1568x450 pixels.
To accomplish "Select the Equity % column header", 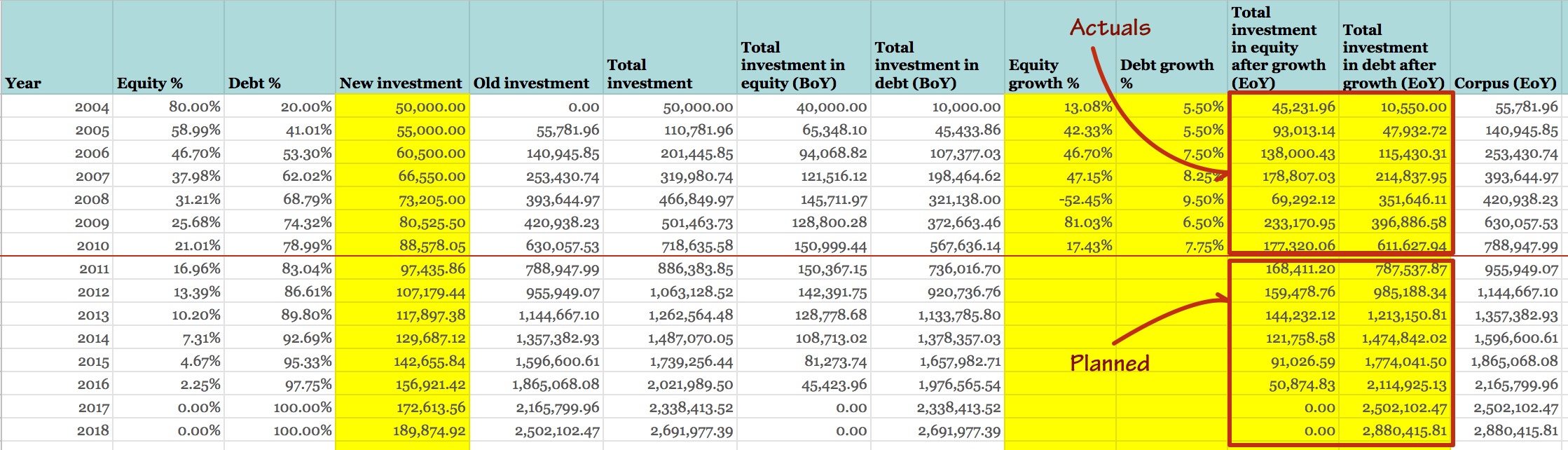I will [x=168, y=47].
